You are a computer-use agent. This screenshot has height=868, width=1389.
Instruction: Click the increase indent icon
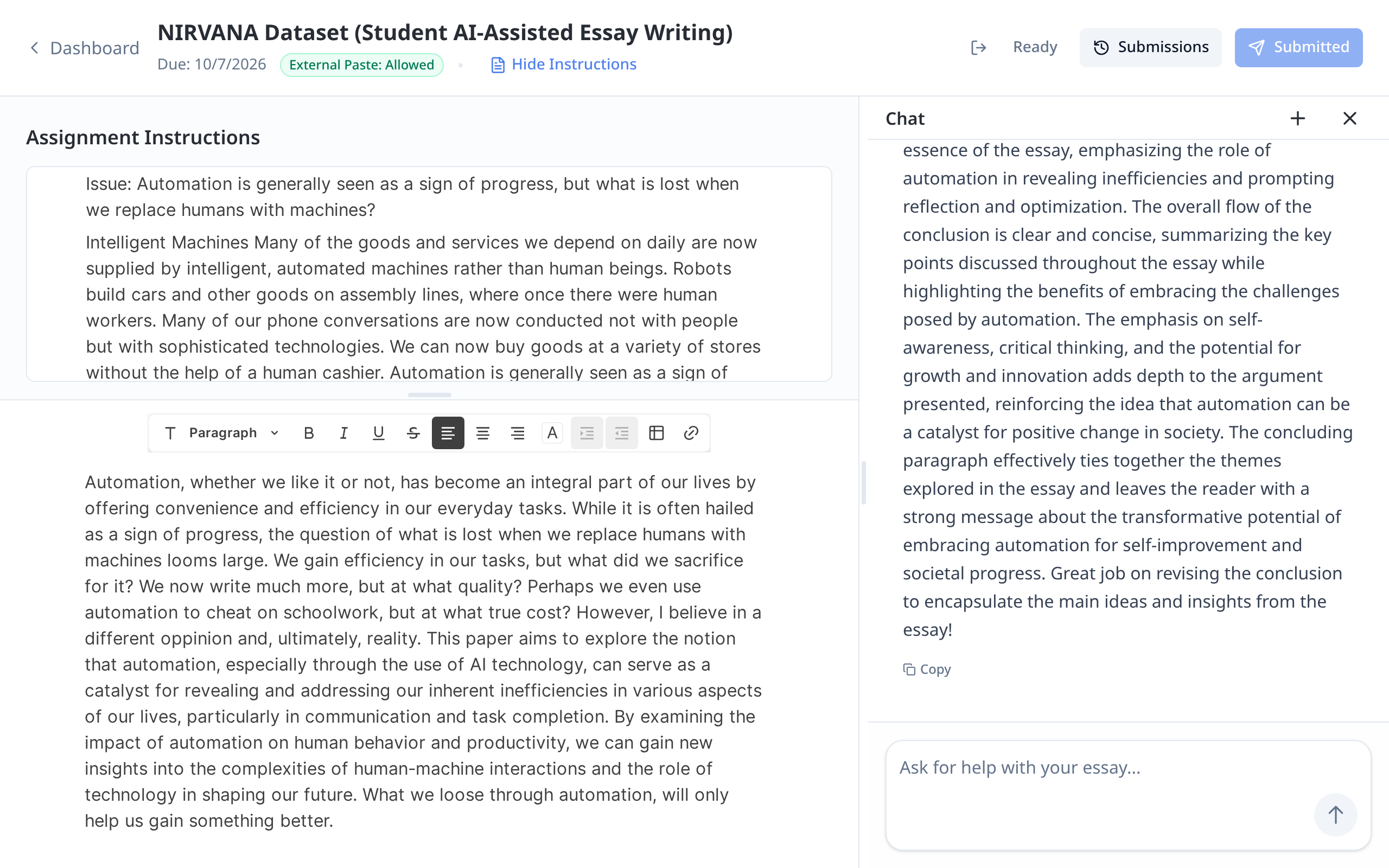point(587,433)
